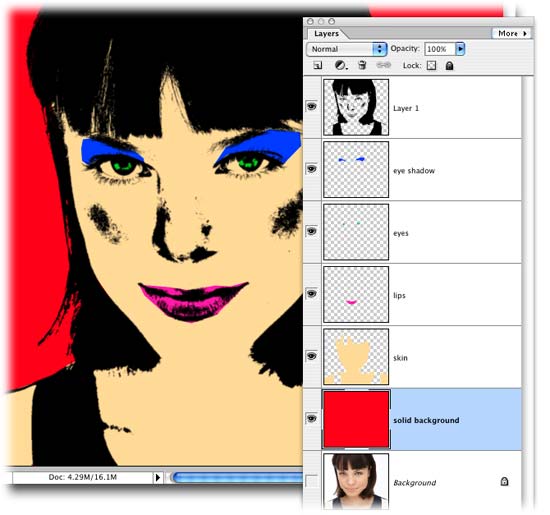Click the Opacity percentage field

[440, 49]
